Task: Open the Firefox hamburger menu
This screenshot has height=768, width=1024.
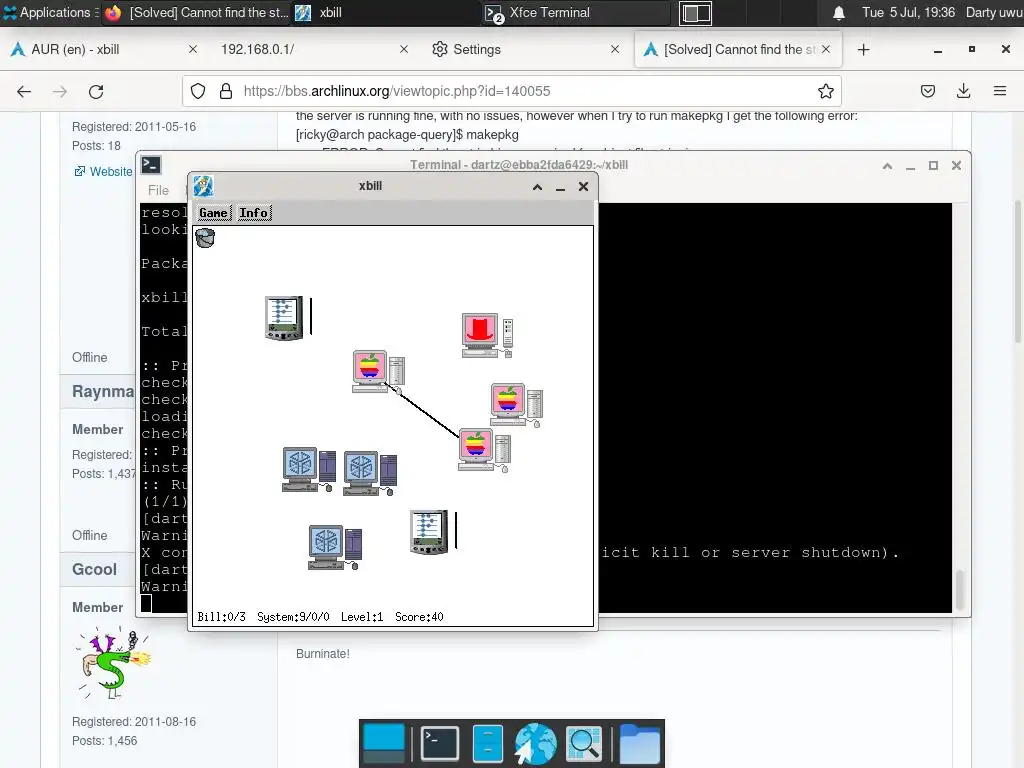Action: tap(999, 91)
